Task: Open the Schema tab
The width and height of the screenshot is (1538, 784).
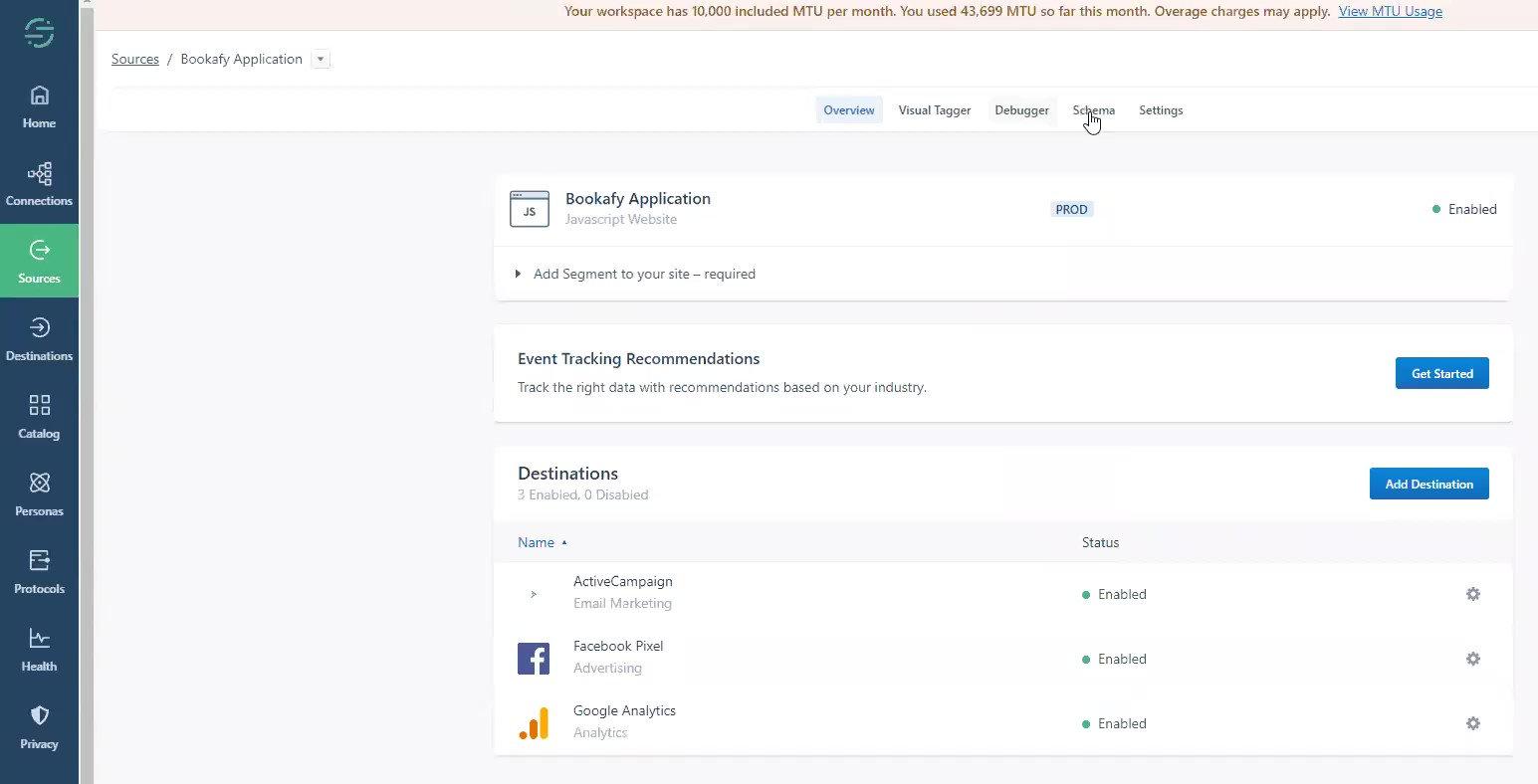Action: 1093,109
